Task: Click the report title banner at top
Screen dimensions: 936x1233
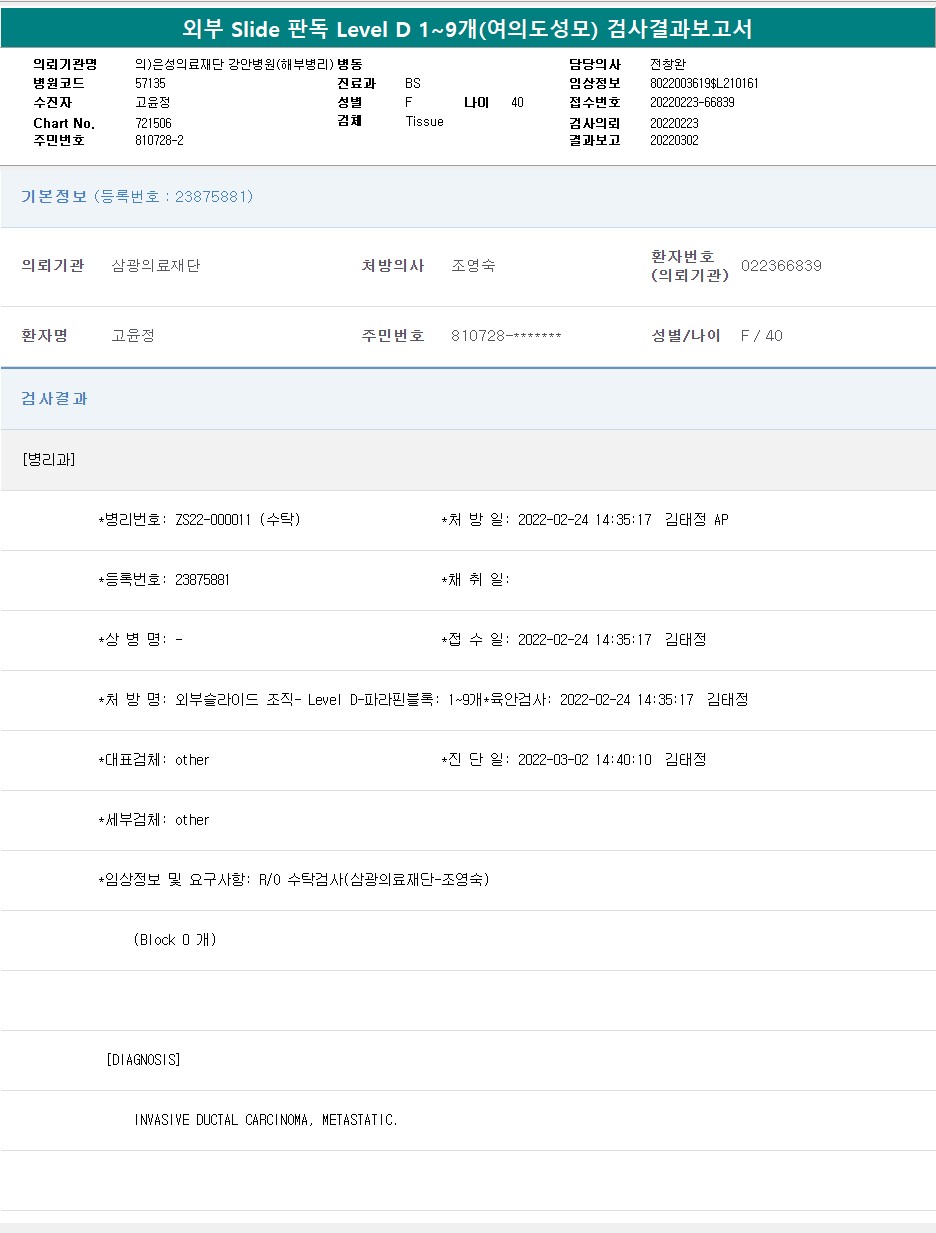Action: 467,29
